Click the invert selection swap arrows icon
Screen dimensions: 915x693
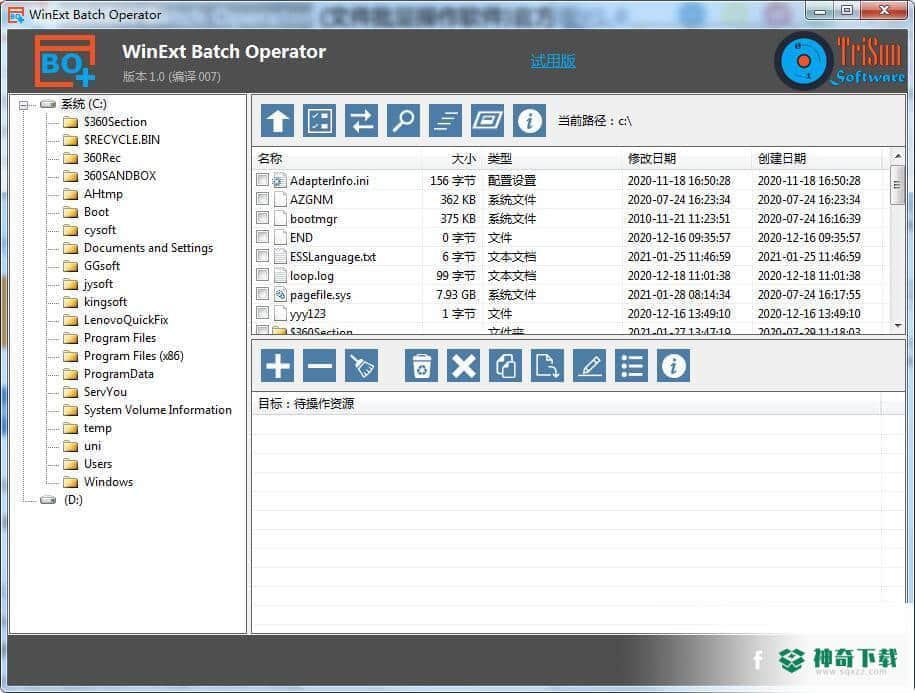click(x=361, y=121)
